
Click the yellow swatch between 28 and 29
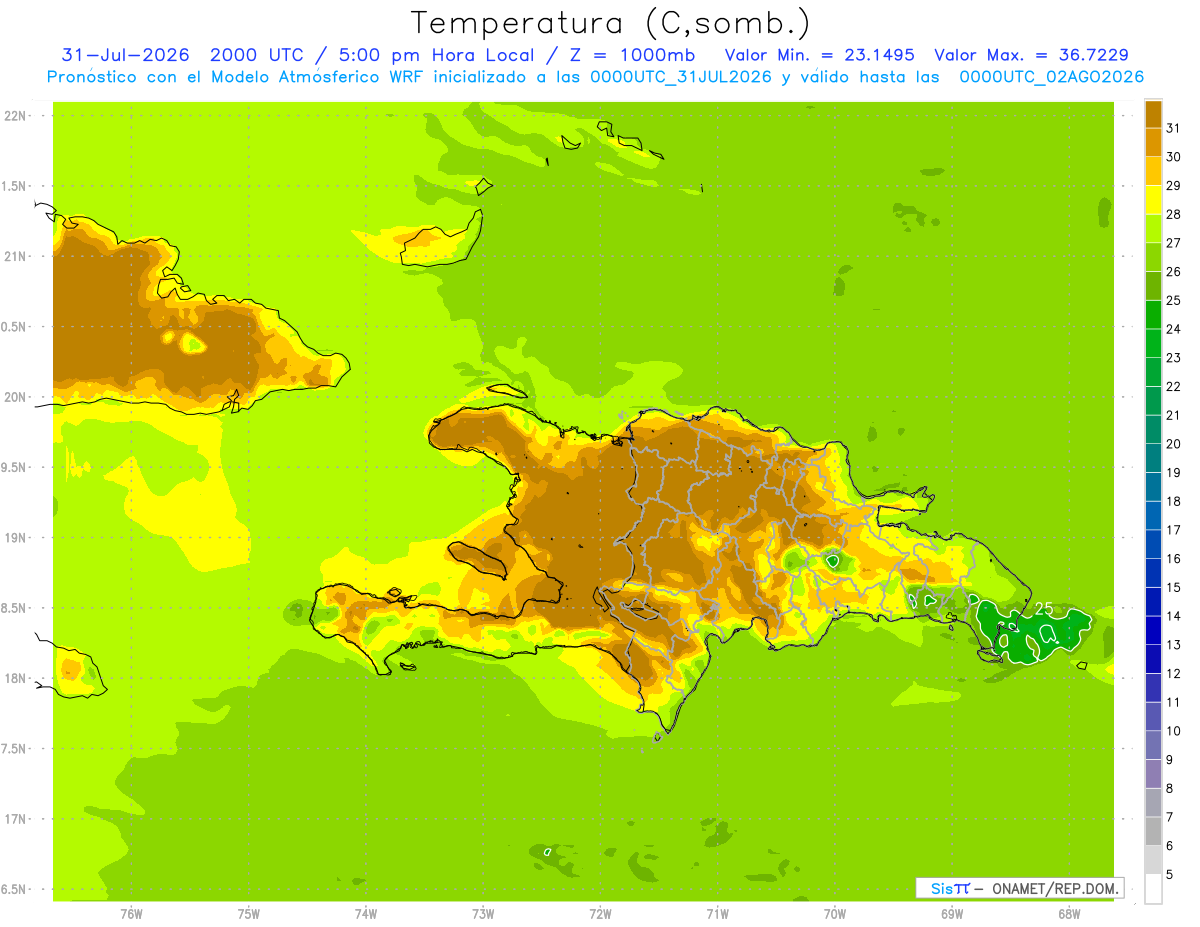click(x=1153, y=200)
